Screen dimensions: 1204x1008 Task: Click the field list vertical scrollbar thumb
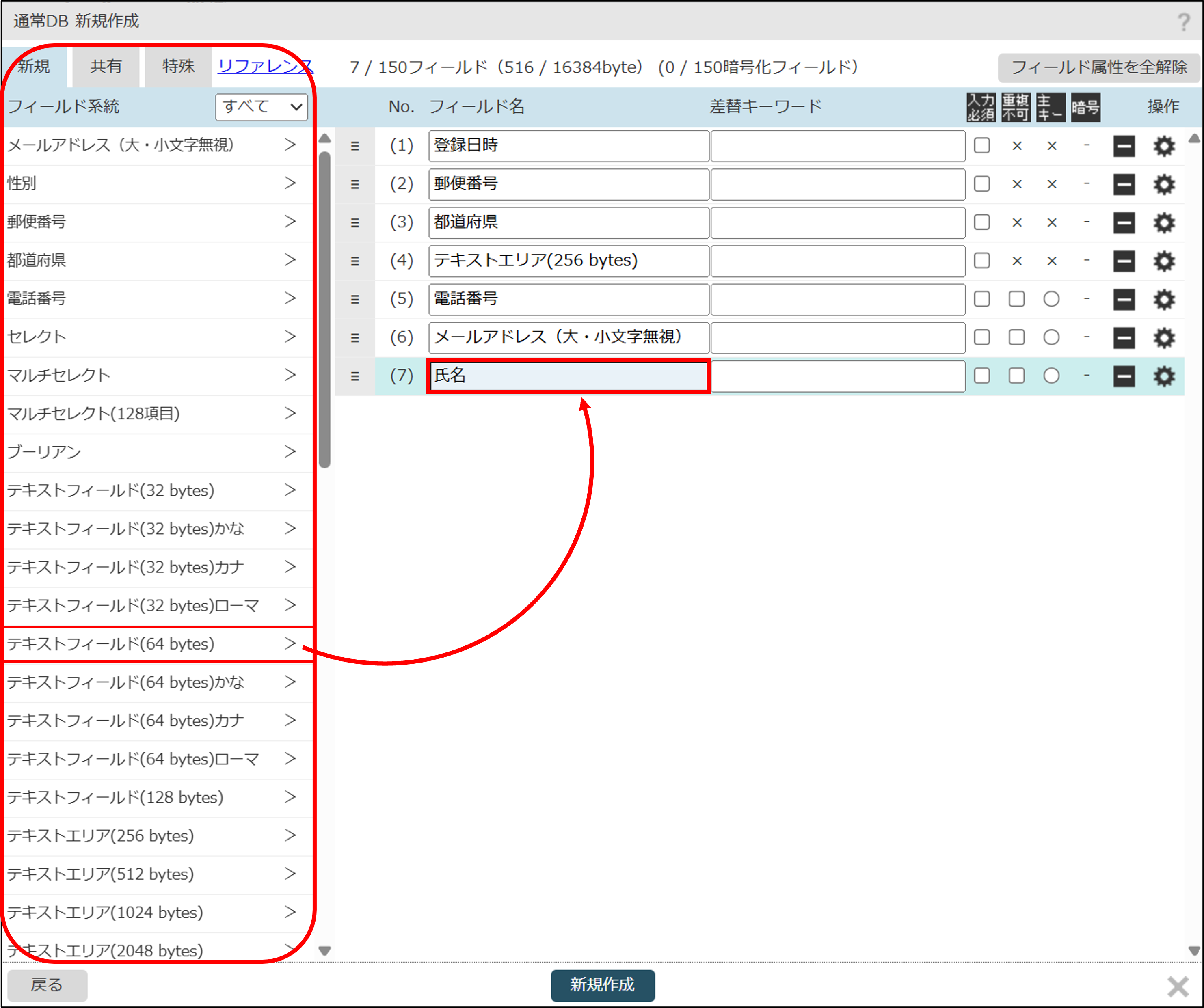click(x=324, y=309)
